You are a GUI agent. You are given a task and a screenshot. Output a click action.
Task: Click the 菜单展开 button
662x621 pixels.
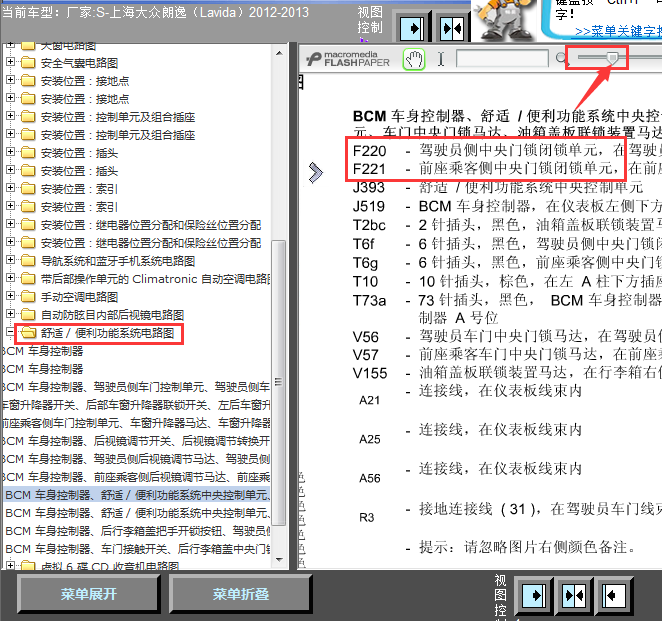(x=89, y=594)
